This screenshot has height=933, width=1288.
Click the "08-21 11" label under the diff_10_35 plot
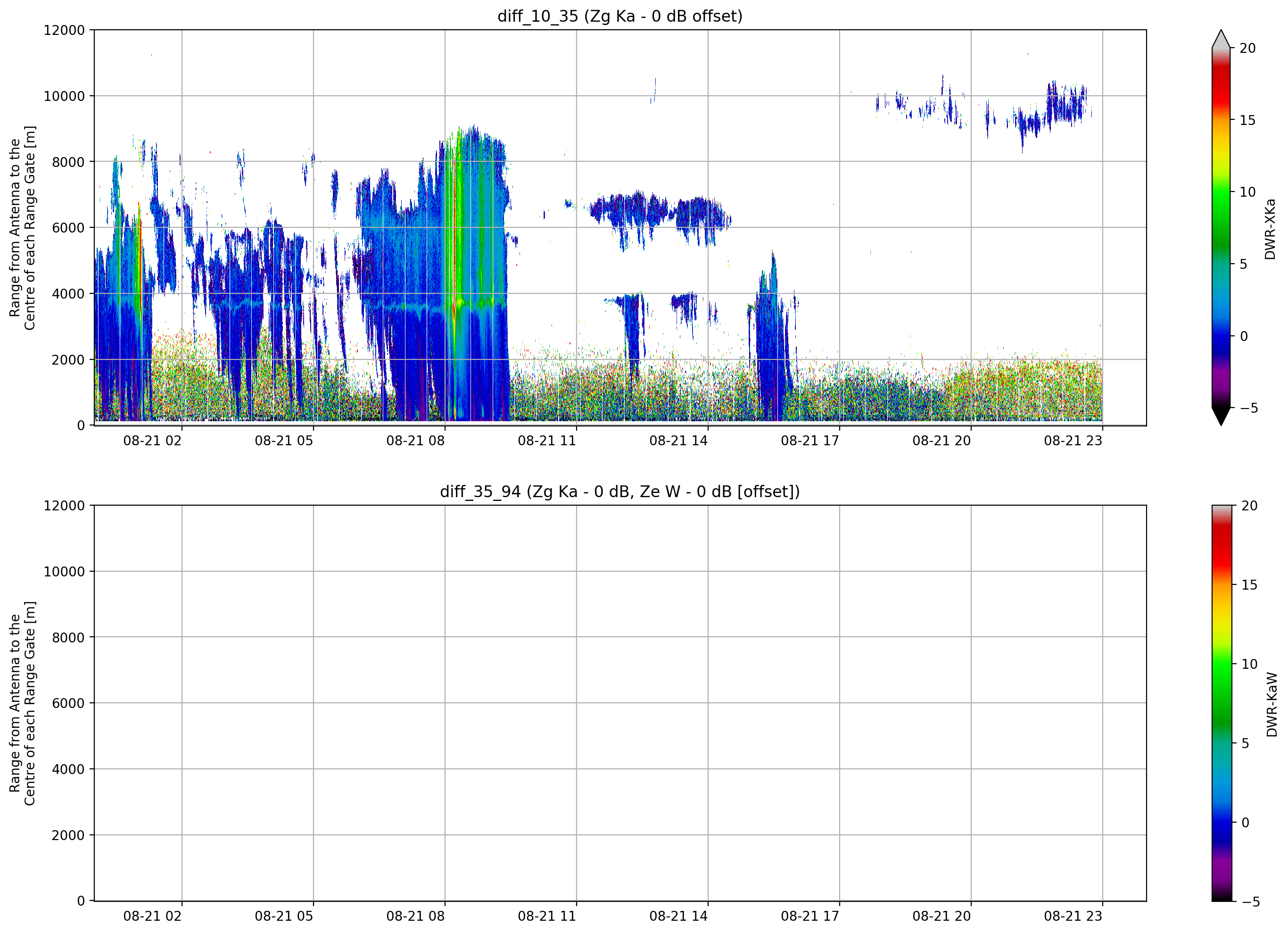(547, 441)
